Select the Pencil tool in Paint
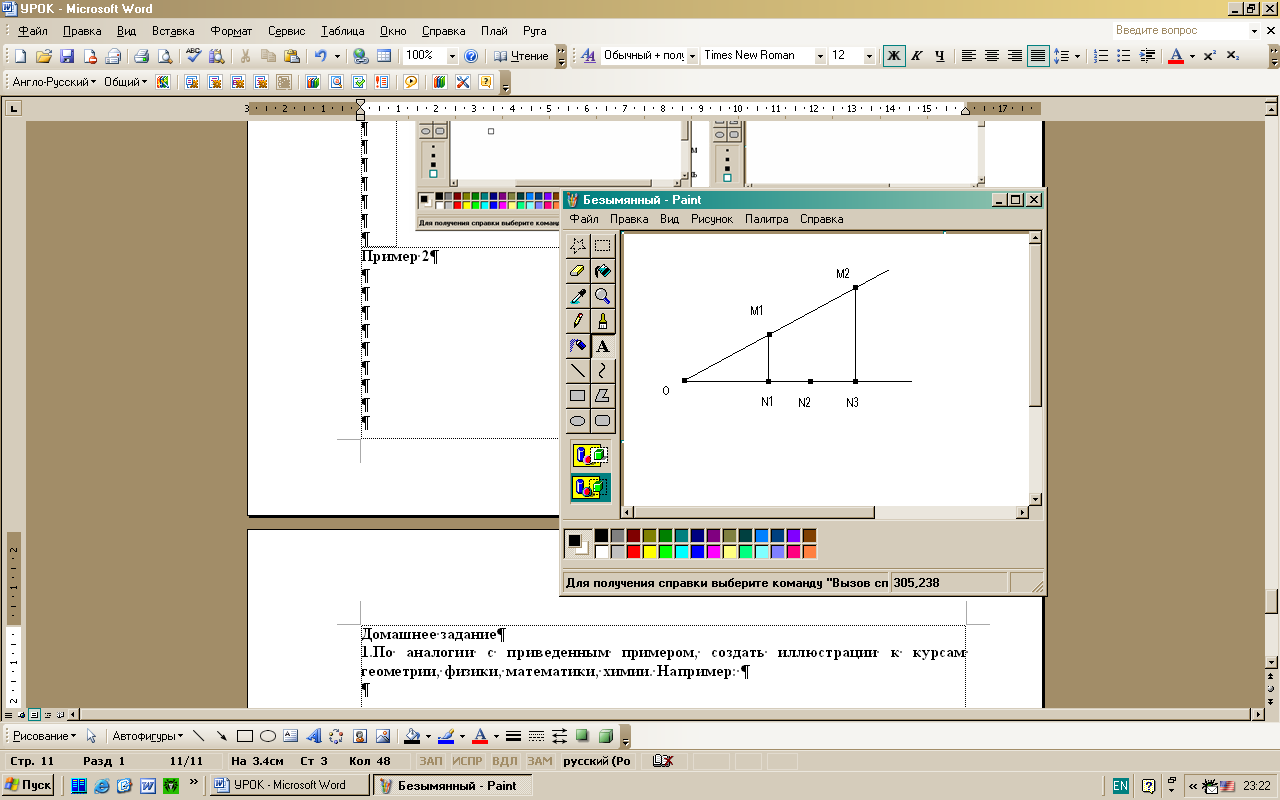 tap(578, 321)
